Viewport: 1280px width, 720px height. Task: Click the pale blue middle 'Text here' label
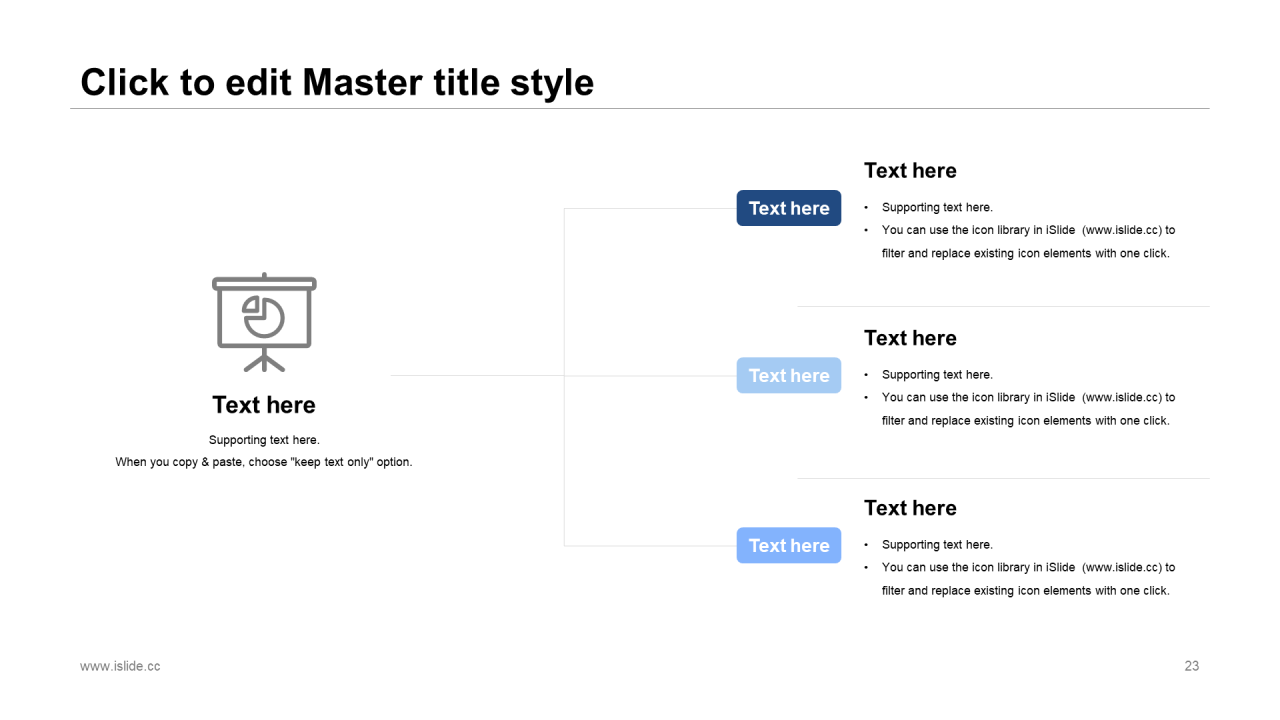tap(789, 376)
